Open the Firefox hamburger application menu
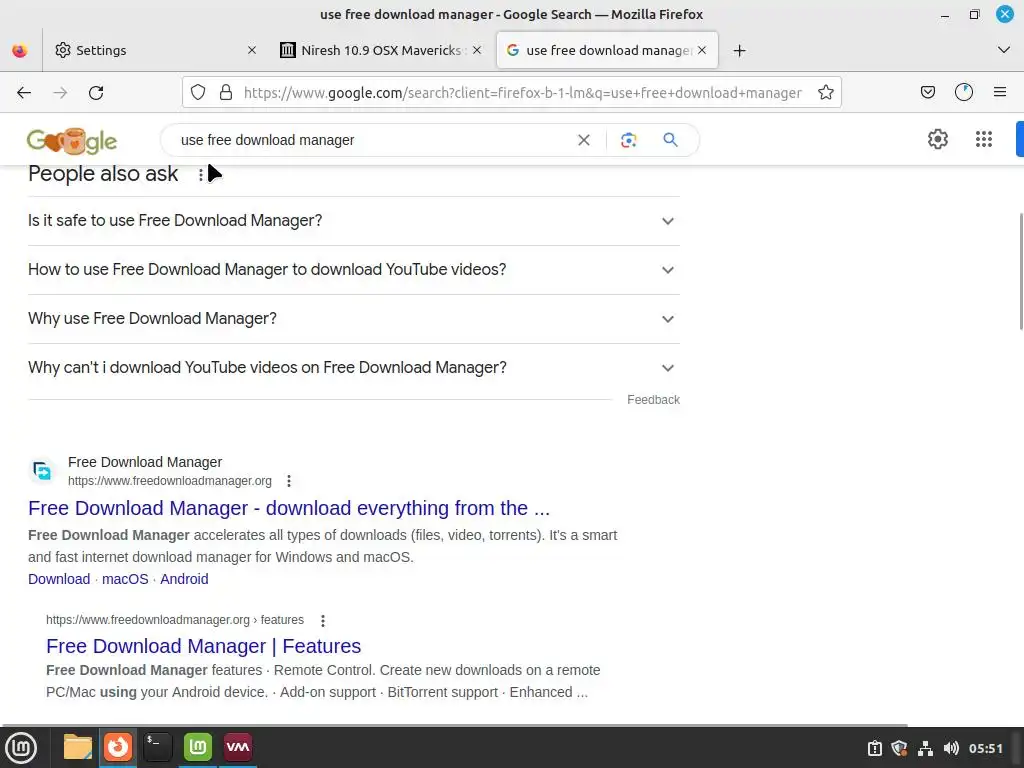This screenshot has width=1024, height=768. pos(1000,93)
